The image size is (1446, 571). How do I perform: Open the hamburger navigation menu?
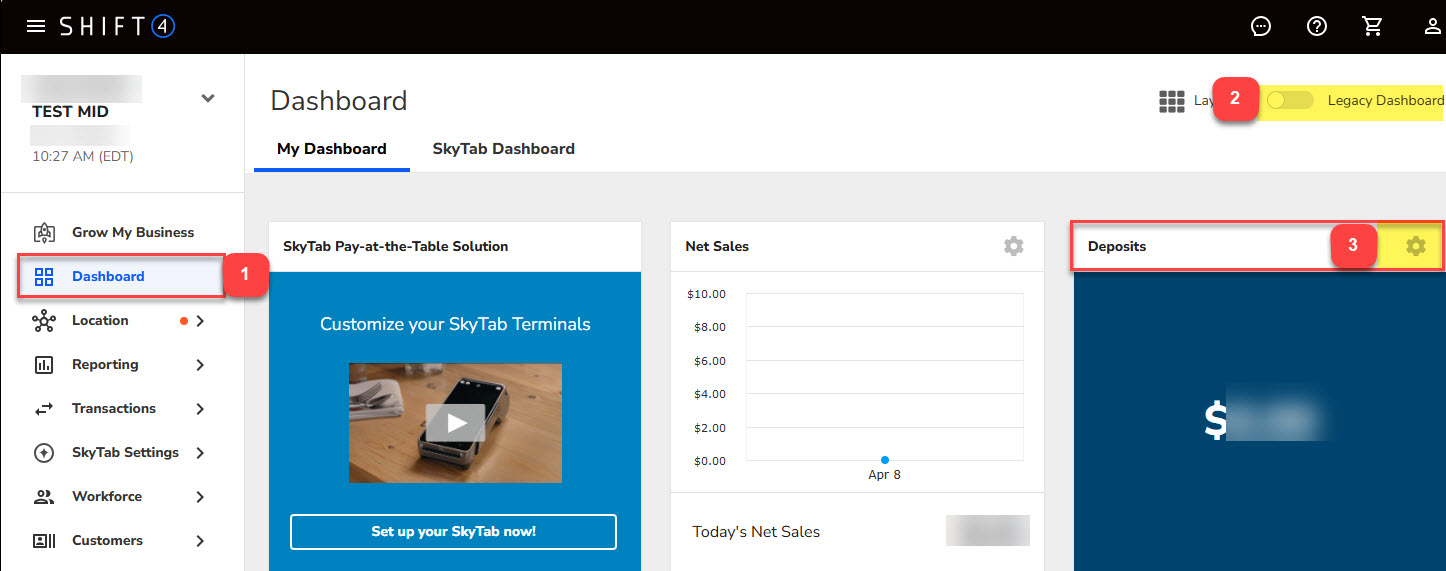(36, 26)
